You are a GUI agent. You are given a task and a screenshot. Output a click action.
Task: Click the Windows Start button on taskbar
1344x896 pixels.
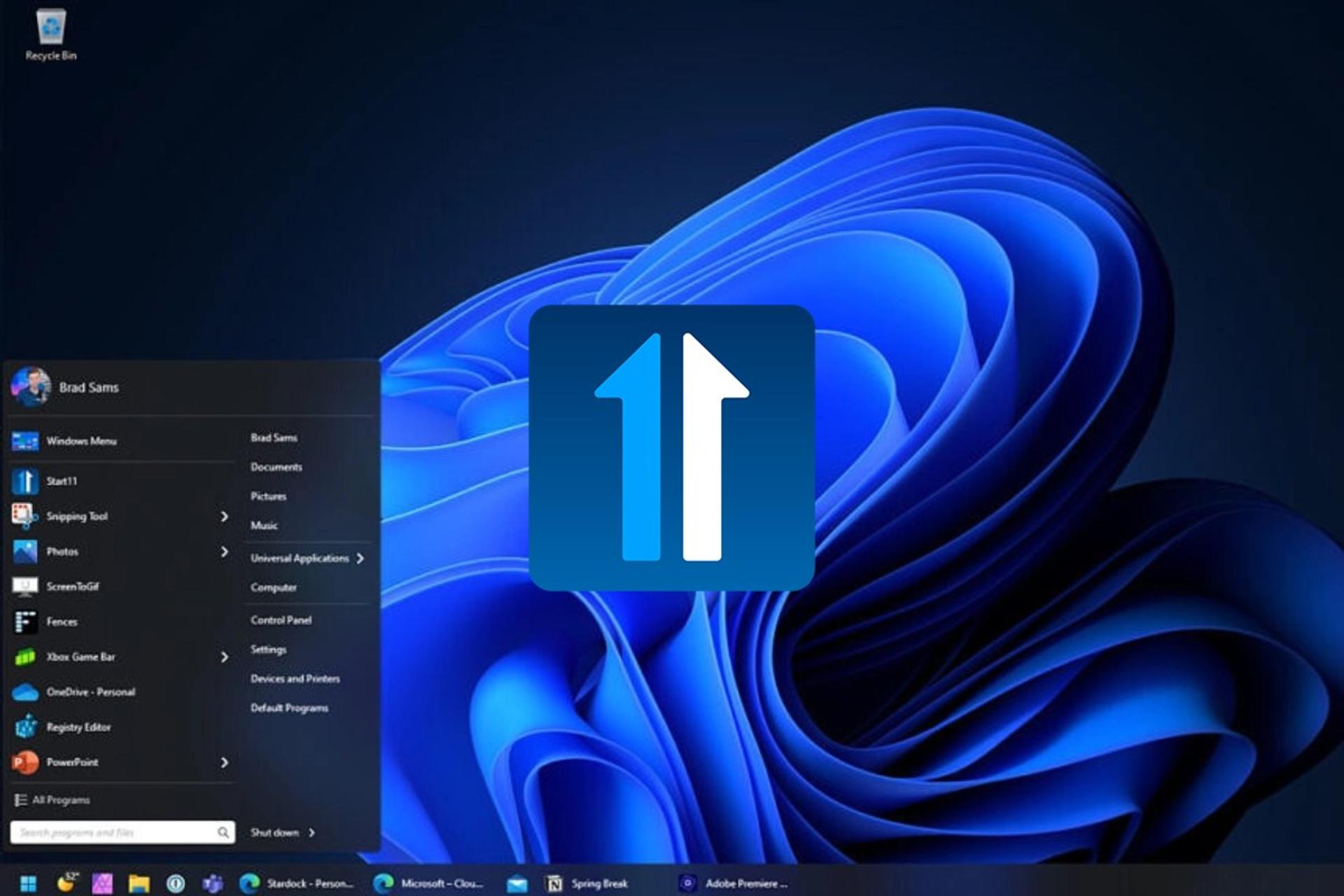tap(28, 883)
